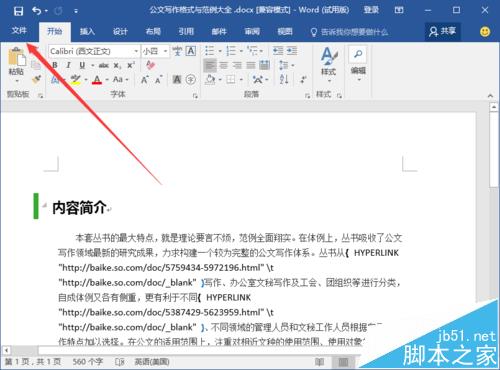The image size is (500, 370).
Task: Toggle show/hide paragraph marks
Action: coord(304,79)
